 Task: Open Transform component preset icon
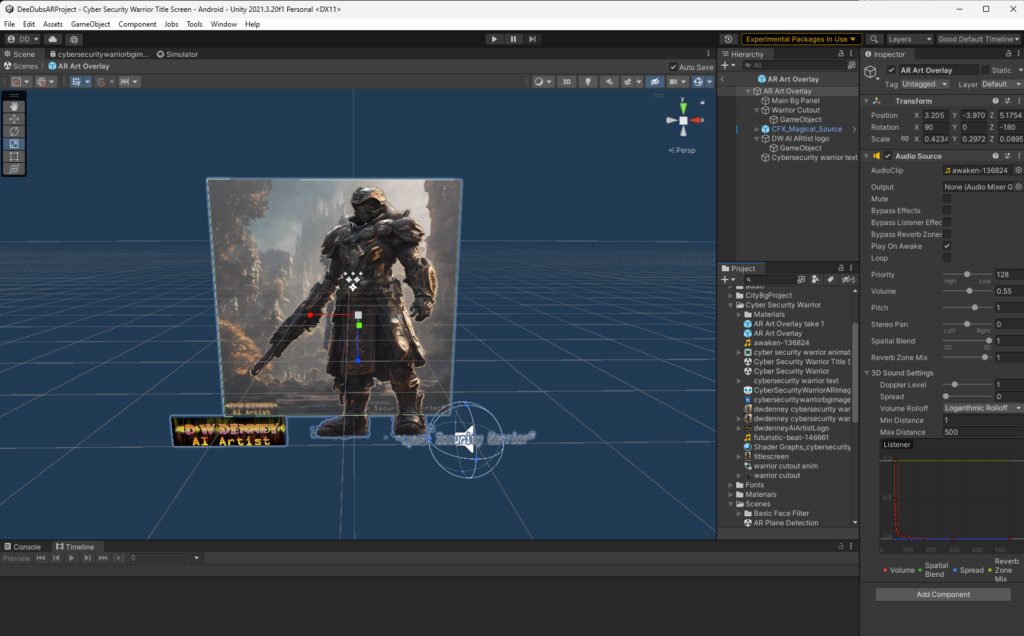(1007, 101)
